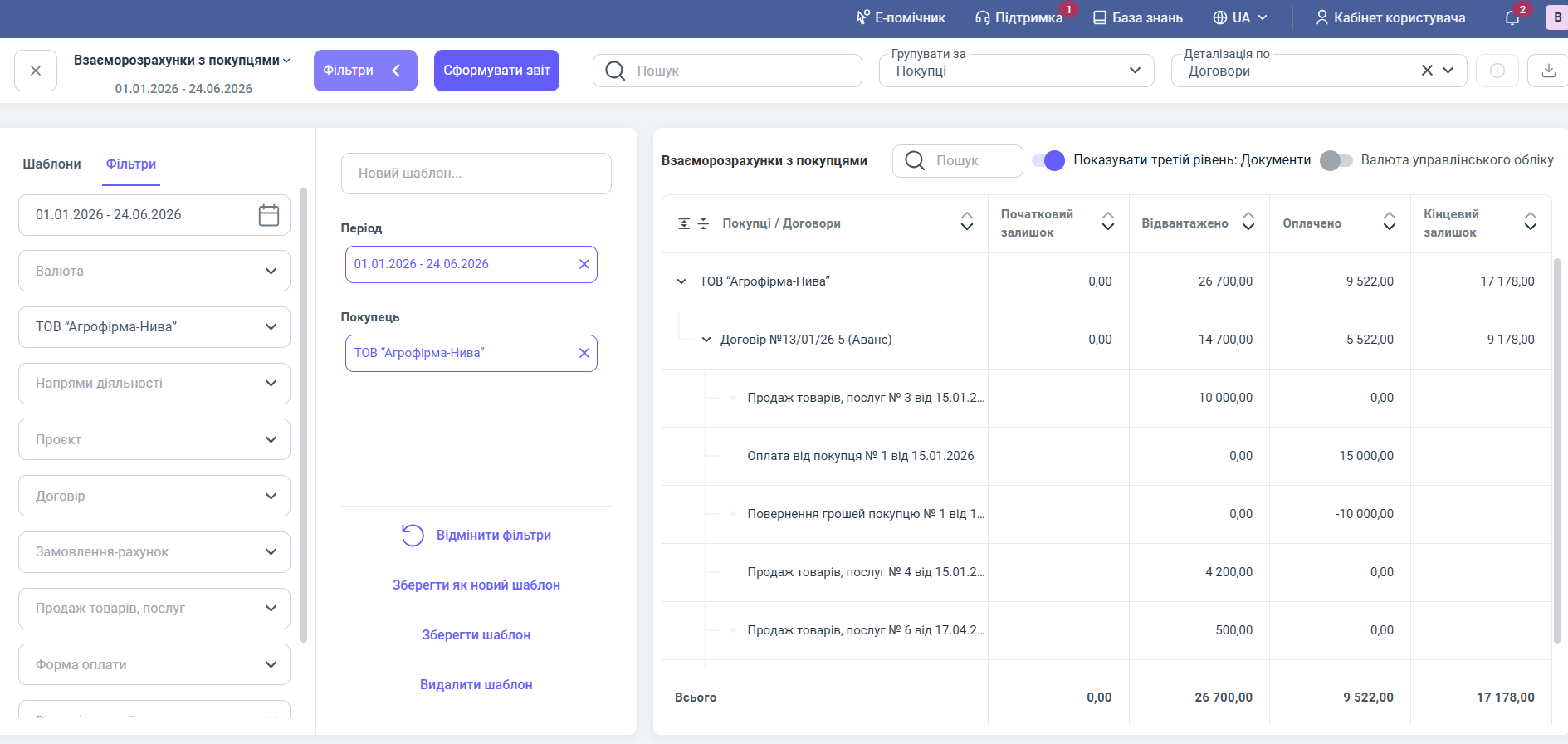Switch to the Шаблони tab
Screen dimensions: 1568x744
(x=51, y=164)
